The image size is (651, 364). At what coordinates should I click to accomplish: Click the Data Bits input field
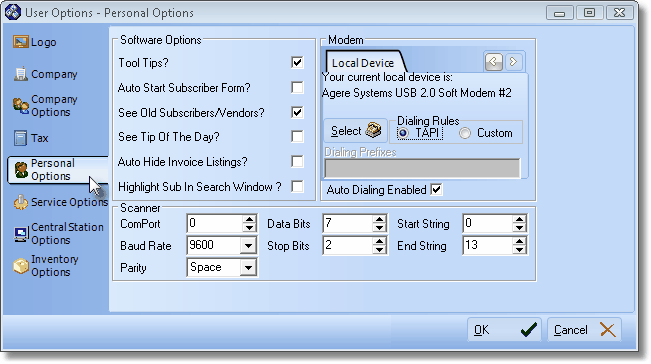click(348, 223)
